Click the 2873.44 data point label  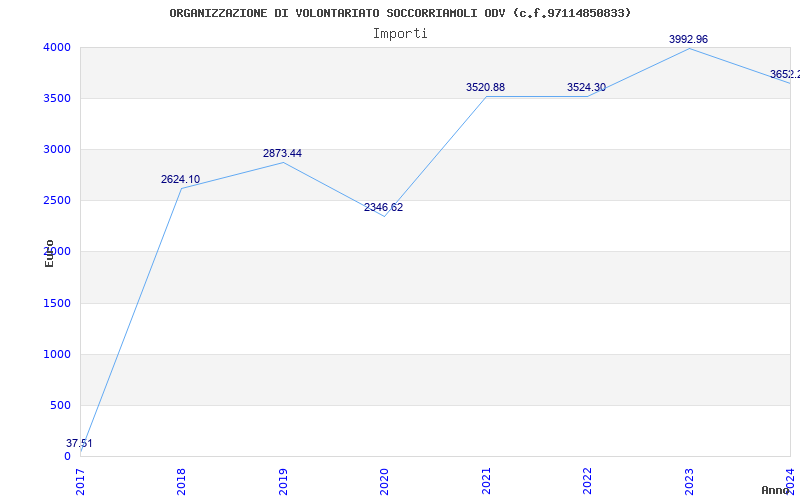pyautogui.click(x=282, y=153)
